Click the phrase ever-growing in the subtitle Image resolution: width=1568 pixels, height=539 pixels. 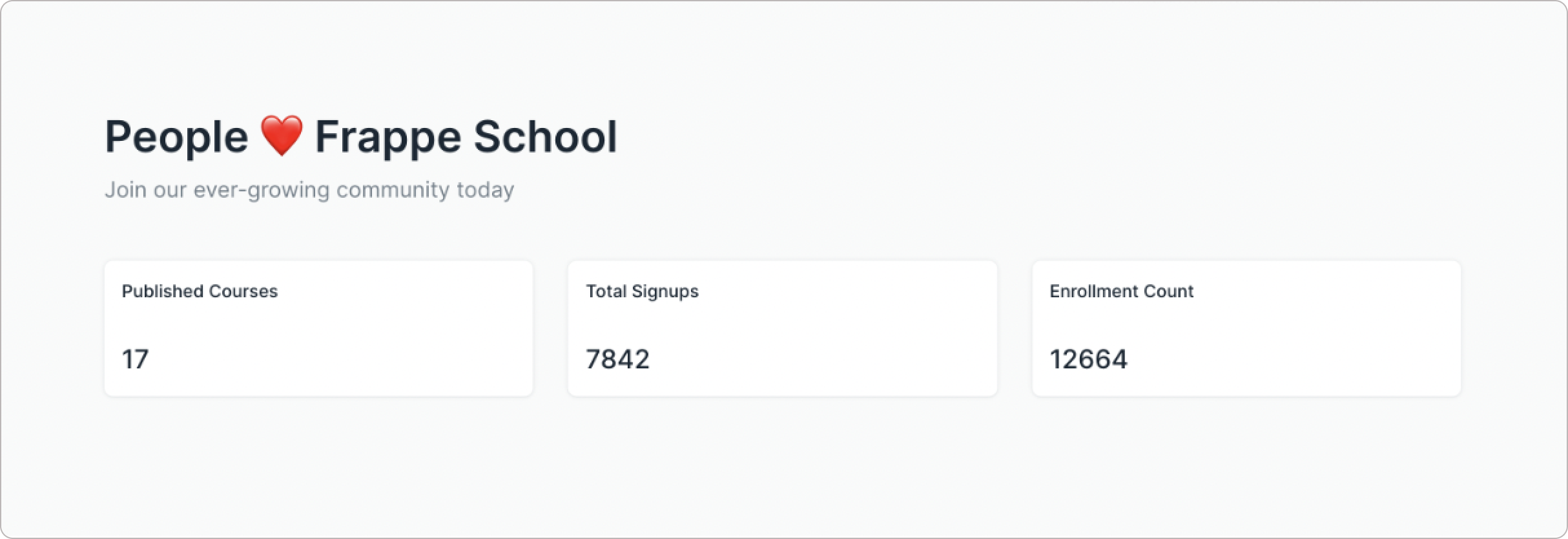click(262, 190)
